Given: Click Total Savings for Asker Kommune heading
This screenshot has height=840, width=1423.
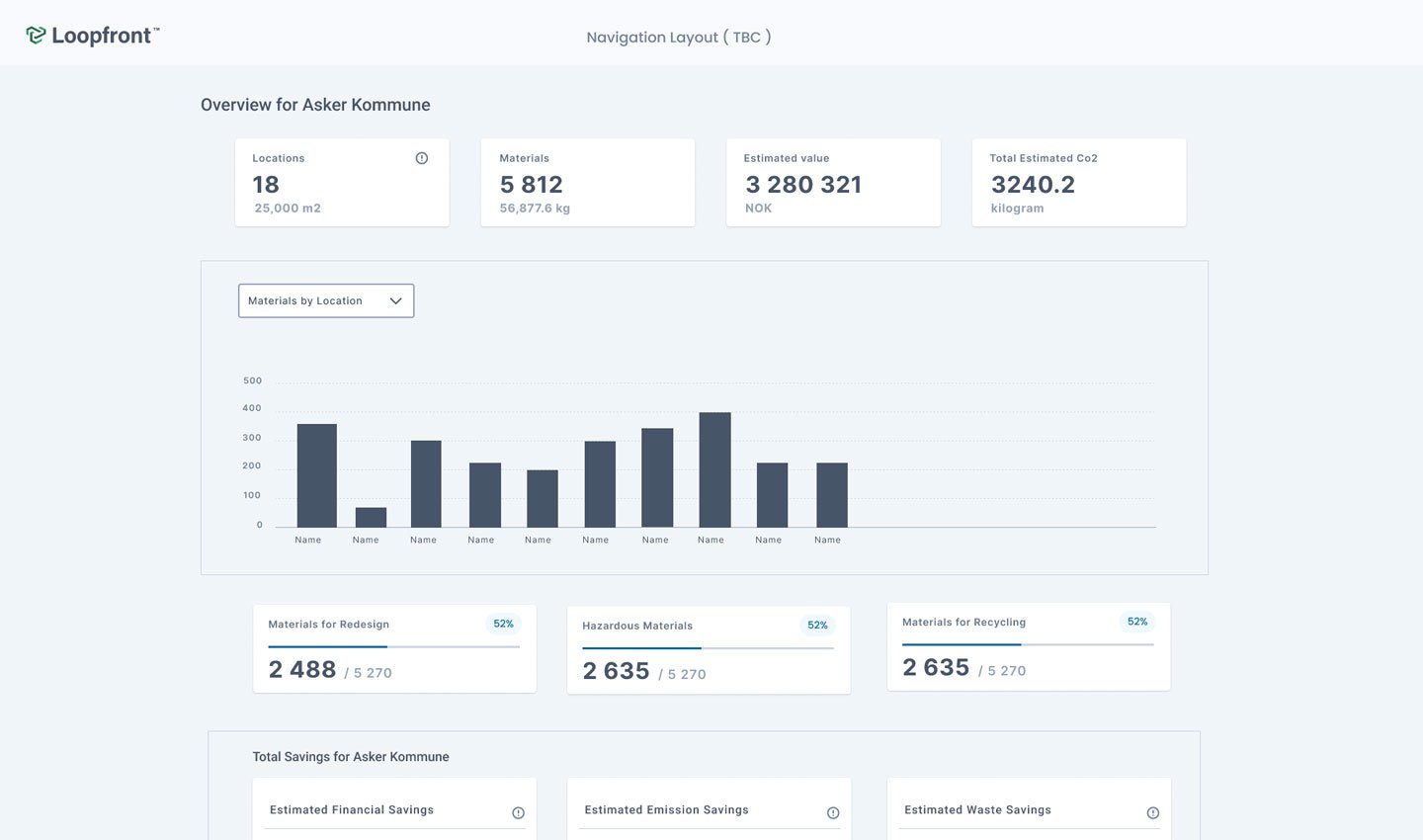Looking at the screenshot, I should click(x=351, y=757).
